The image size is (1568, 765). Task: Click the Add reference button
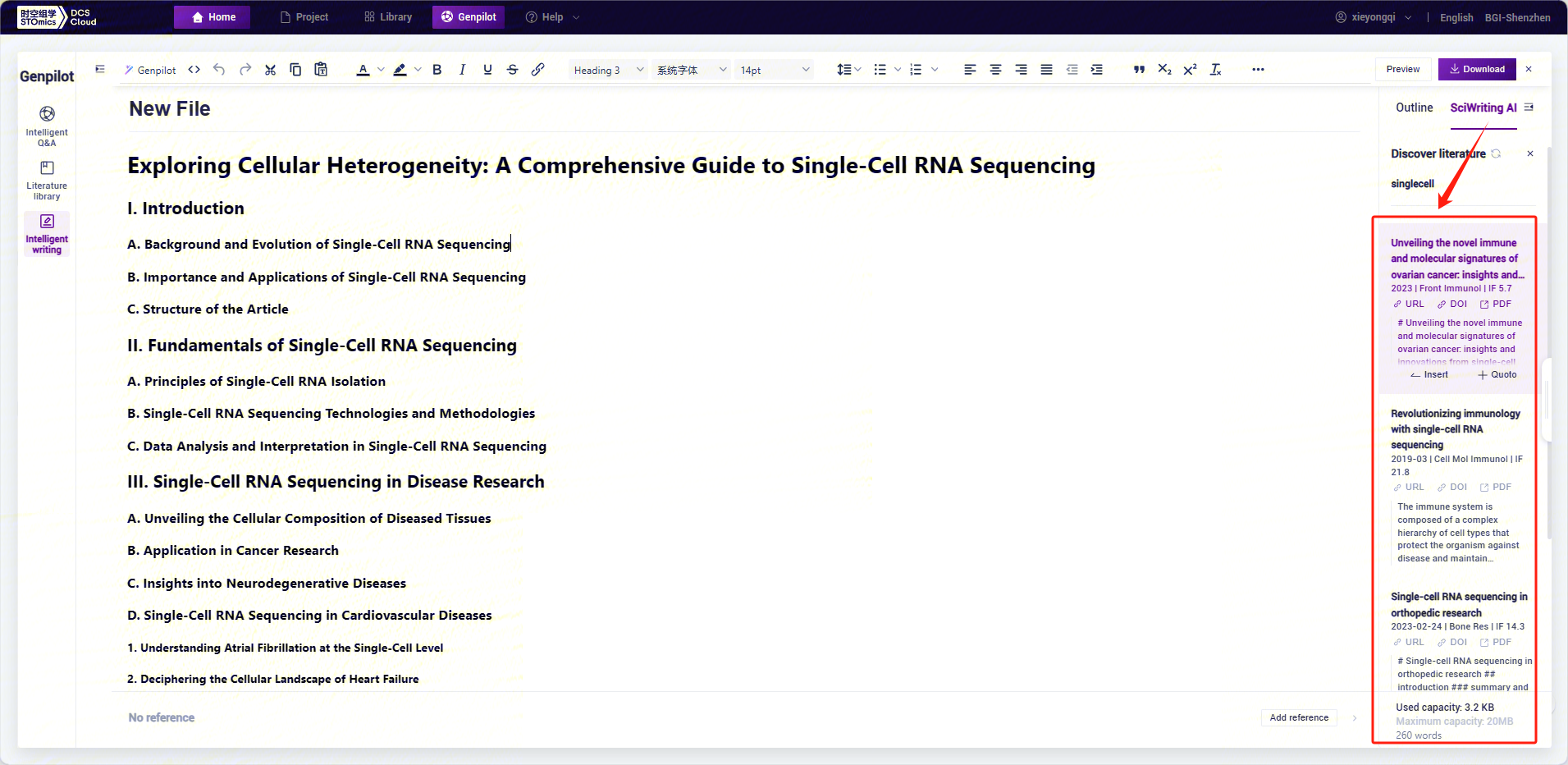[1298, 717]
